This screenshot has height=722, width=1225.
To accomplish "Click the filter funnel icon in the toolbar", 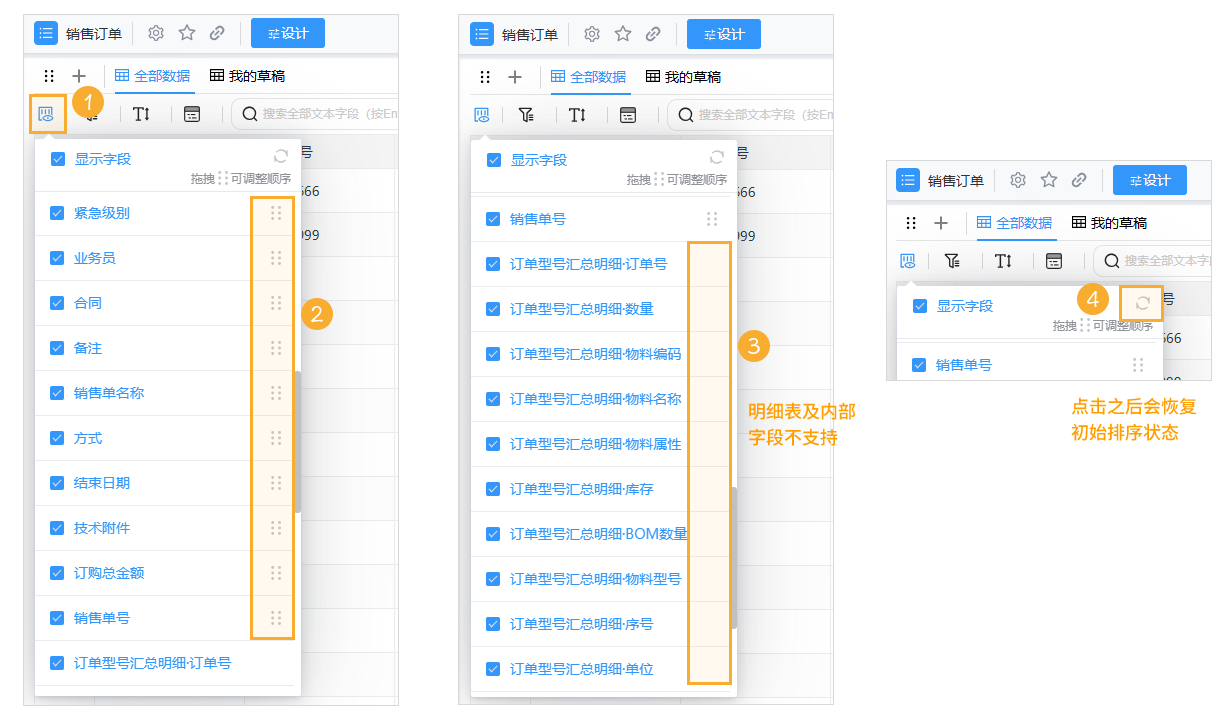I will click(527, 115).
